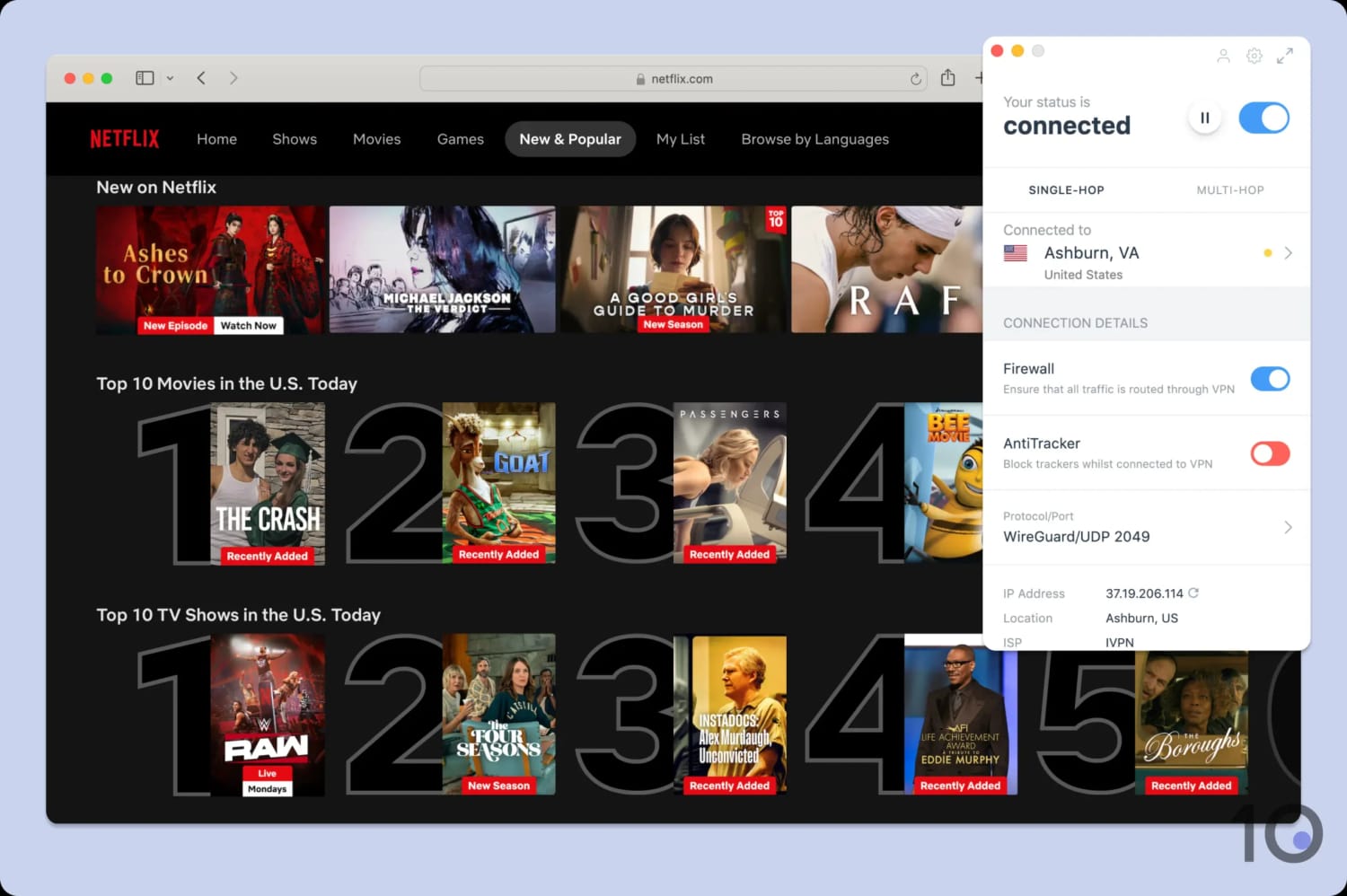Refresh the IP address info
Viewport: 1347px width, 896px height.
pyautogui.click(x=1193, y=593)
